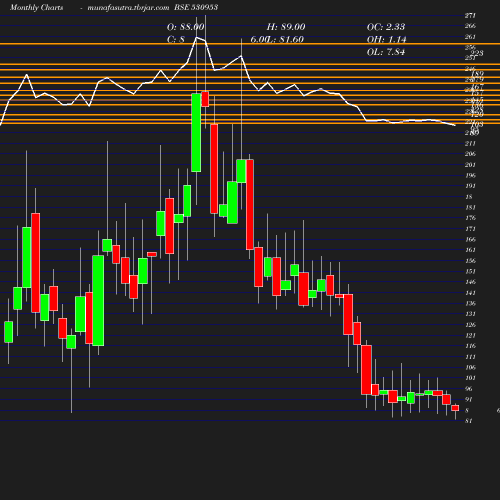The height and width of the screenshot is (500, 500).
Task: Click the 131 price axis label
Action: click(x=470, y=314)
